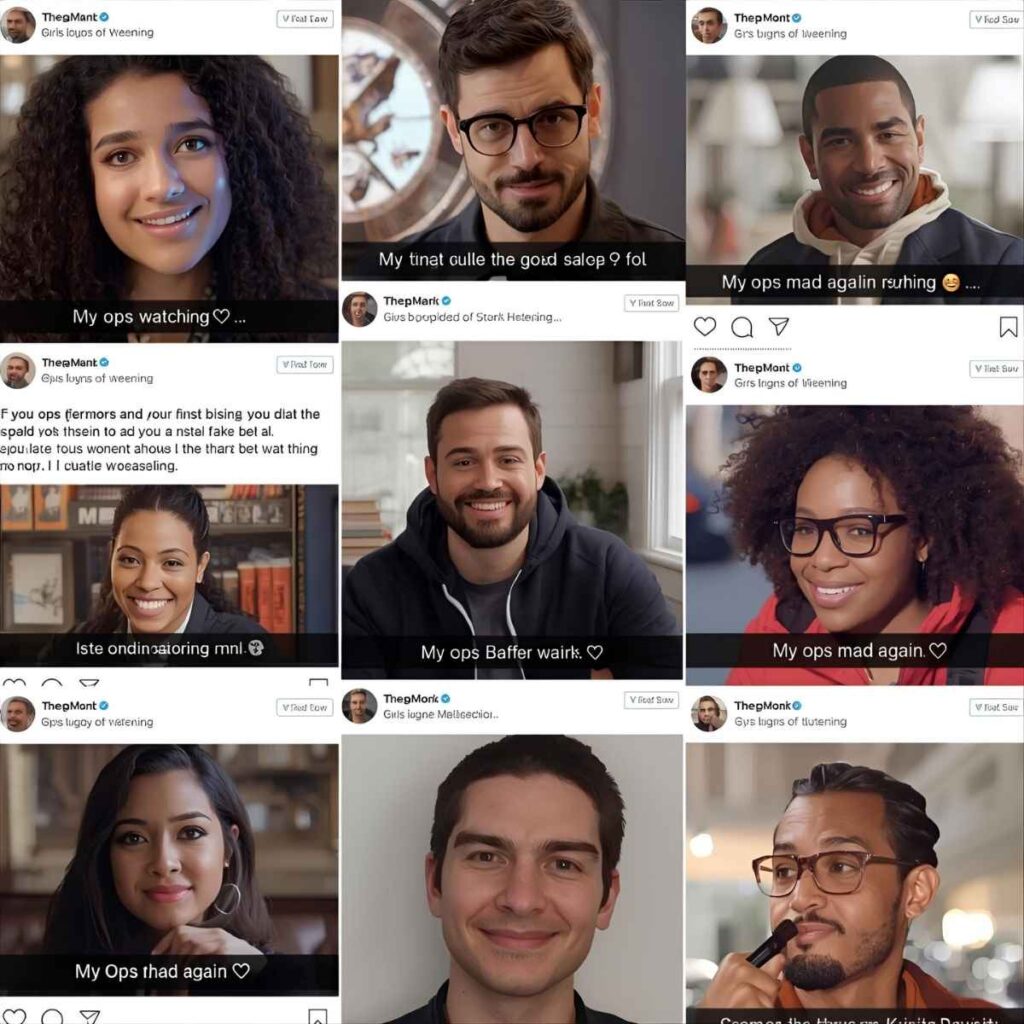Expand the follow dropdown on the "My ops mad again" curly-hair post
Screen dimensions: 1024x1024
point(997,369)
